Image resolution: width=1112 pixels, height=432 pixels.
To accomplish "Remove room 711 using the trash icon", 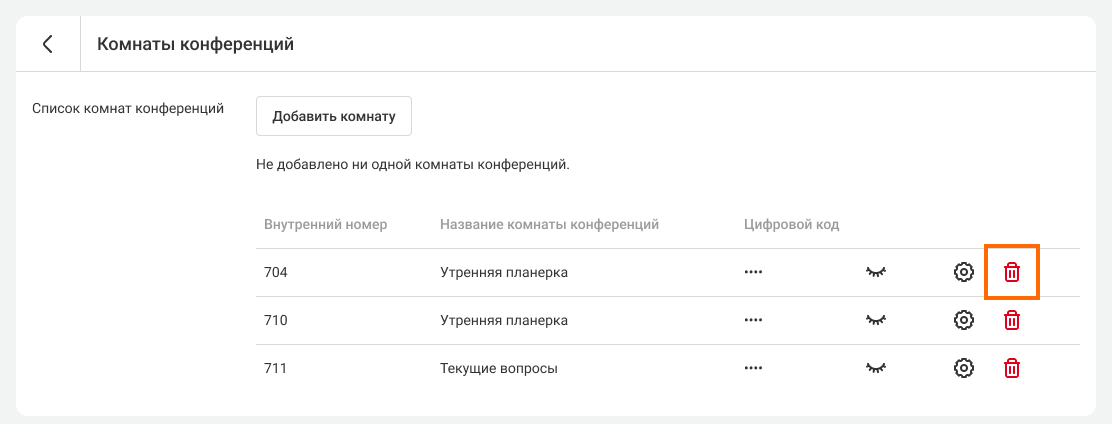I will [x=1012, y=368].
